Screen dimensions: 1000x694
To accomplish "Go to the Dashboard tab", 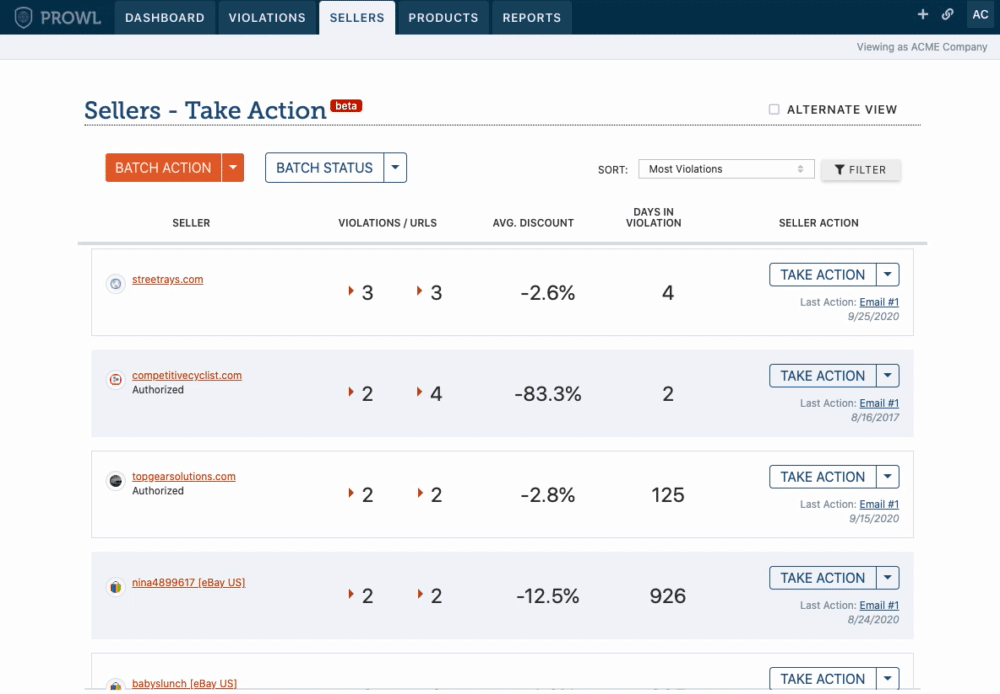I will point(165,18).
